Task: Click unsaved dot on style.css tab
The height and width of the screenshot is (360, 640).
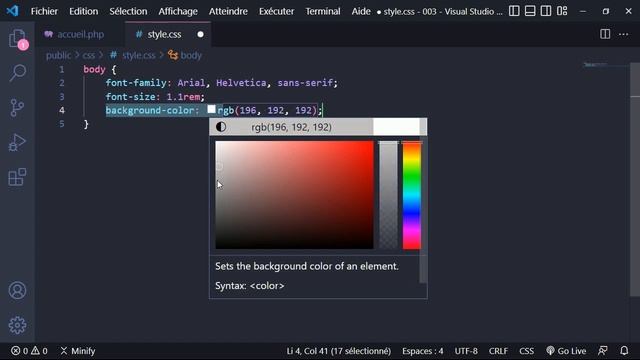Action: [200, 34]
